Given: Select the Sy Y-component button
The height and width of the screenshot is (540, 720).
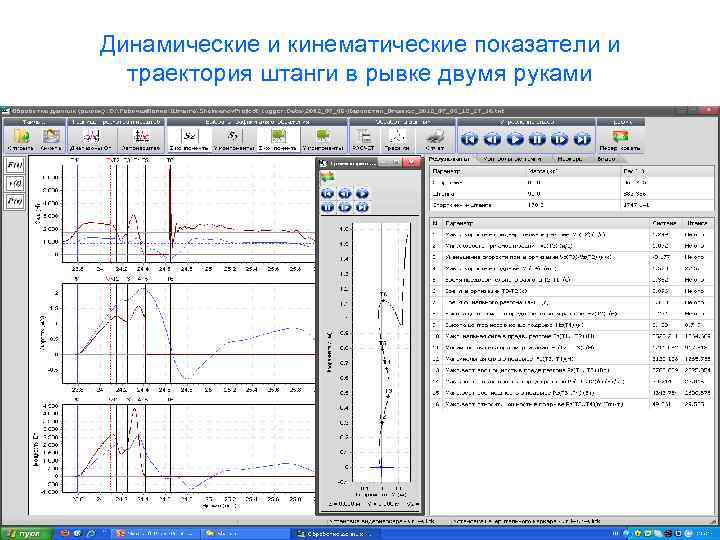Looking at the screenshot, I should [234, 139].
